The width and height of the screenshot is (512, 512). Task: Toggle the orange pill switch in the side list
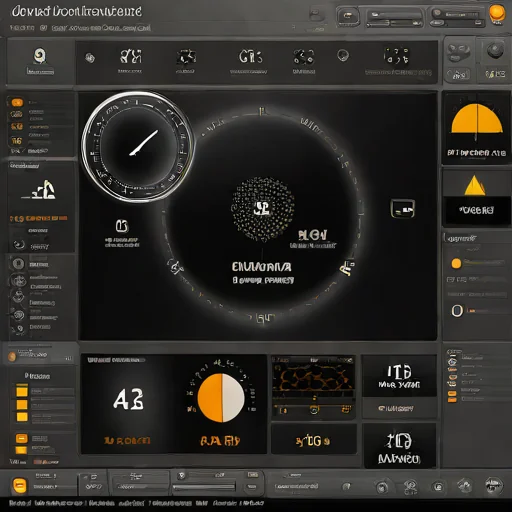17,102
